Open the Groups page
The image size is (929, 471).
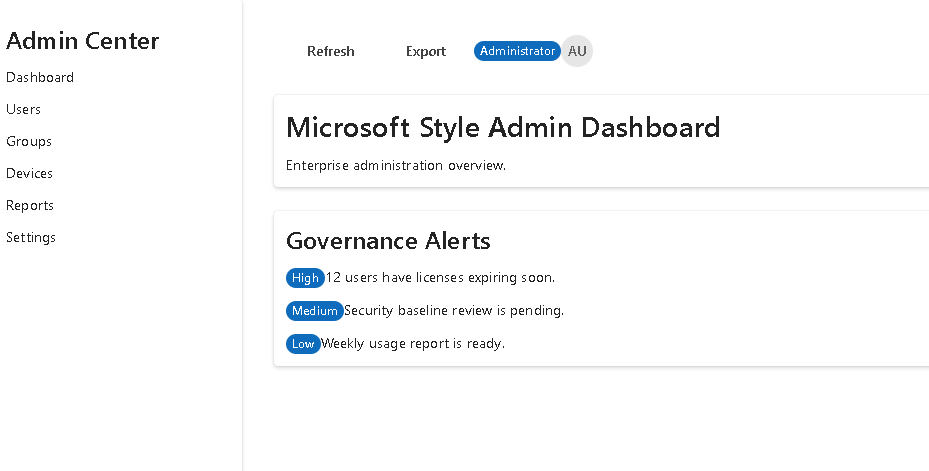tap(29, 142)
